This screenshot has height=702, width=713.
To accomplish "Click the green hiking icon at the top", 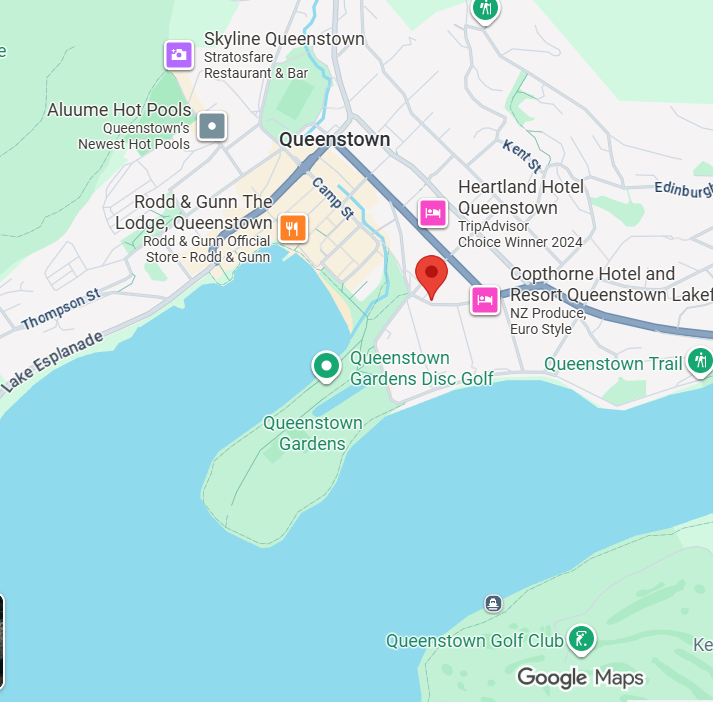I will [x=486, y=10].
